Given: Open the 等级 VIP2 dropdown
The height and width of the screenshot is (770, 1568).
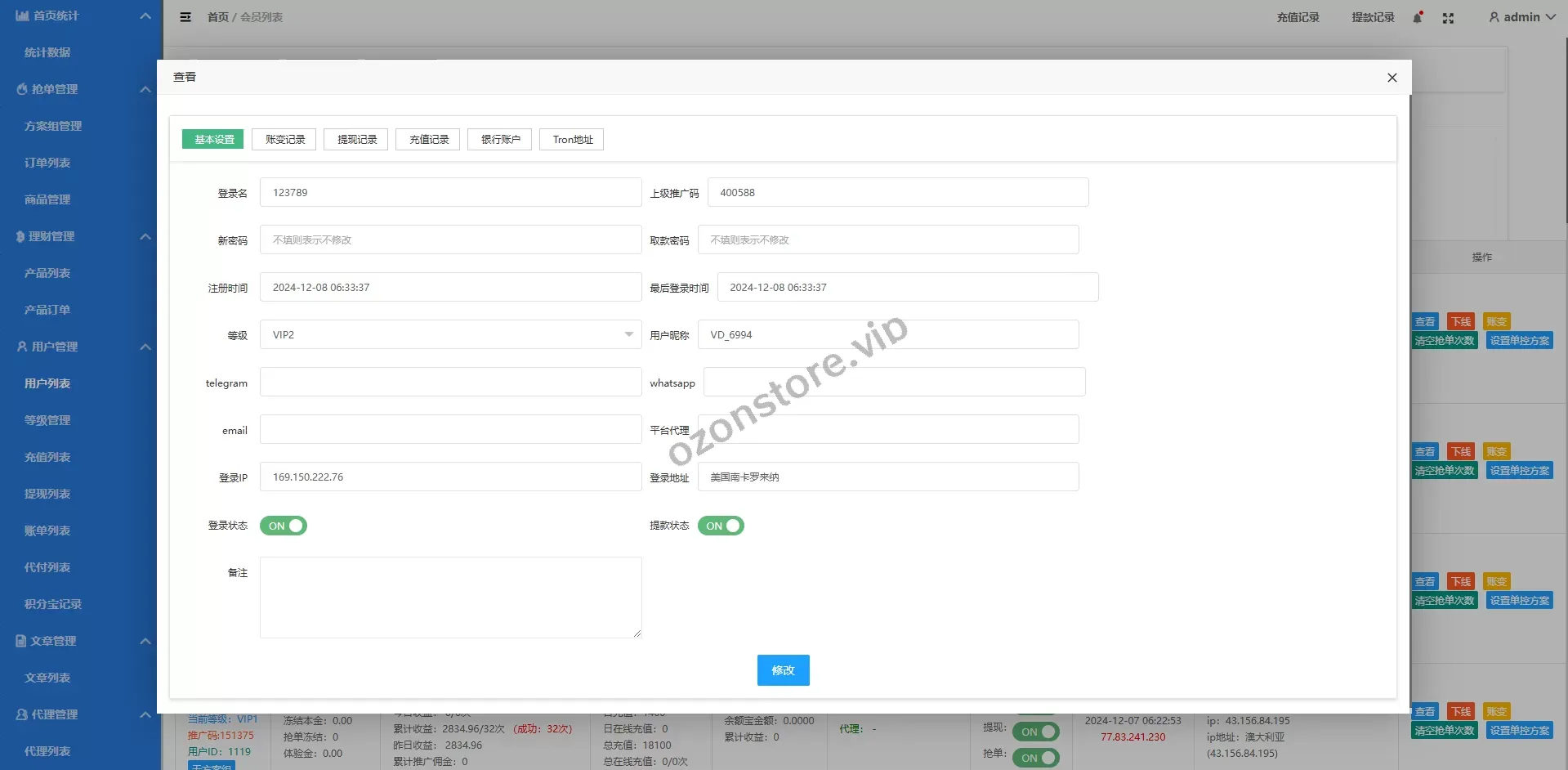Looking at the screenshot, I should [450, 334].
